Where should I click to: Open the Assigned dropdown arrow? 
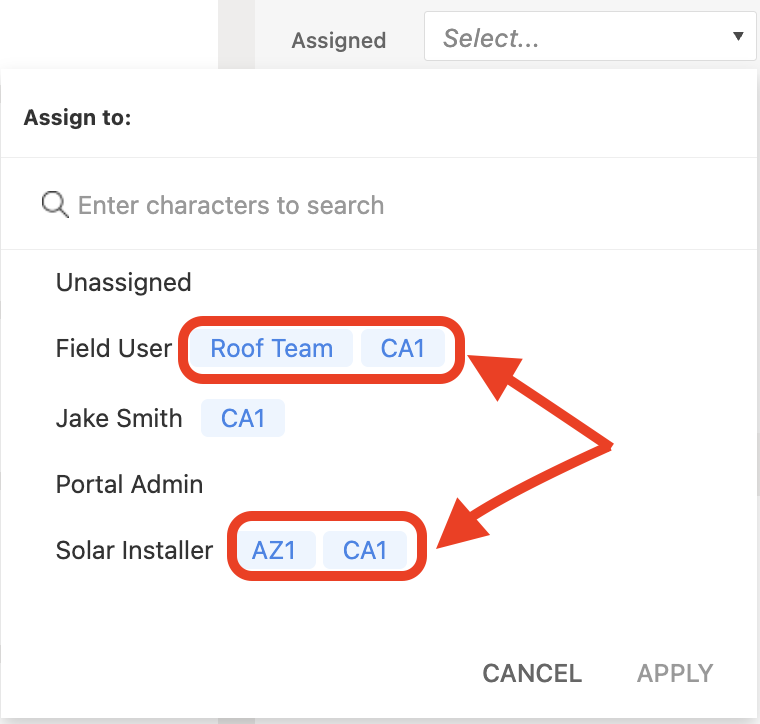pyautogui.click(x=738, y=36)
